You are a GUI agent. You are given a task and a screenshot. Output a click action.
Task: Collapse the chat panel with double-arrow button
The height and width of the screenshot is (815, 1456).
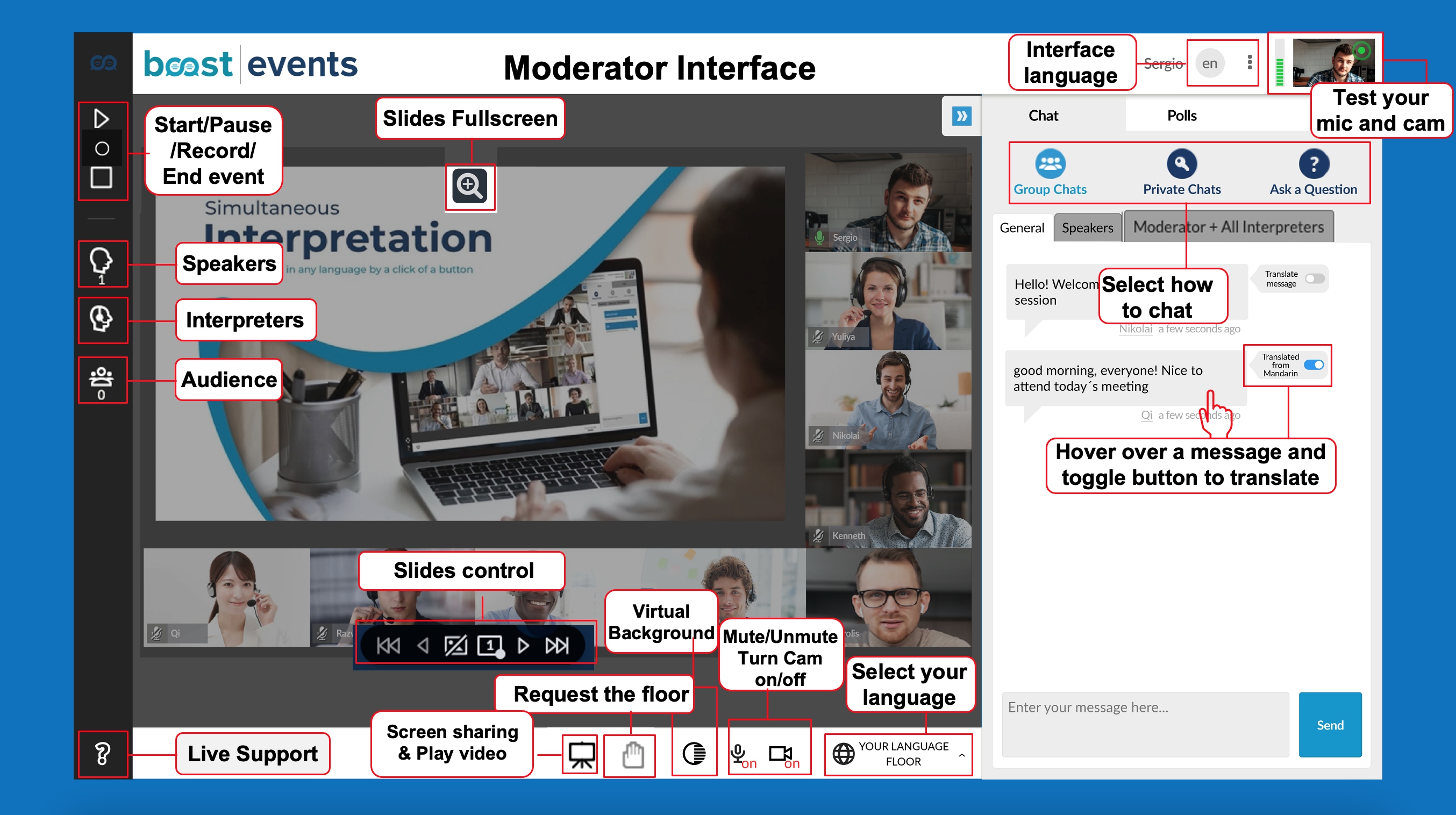click(x=961, y=116)
